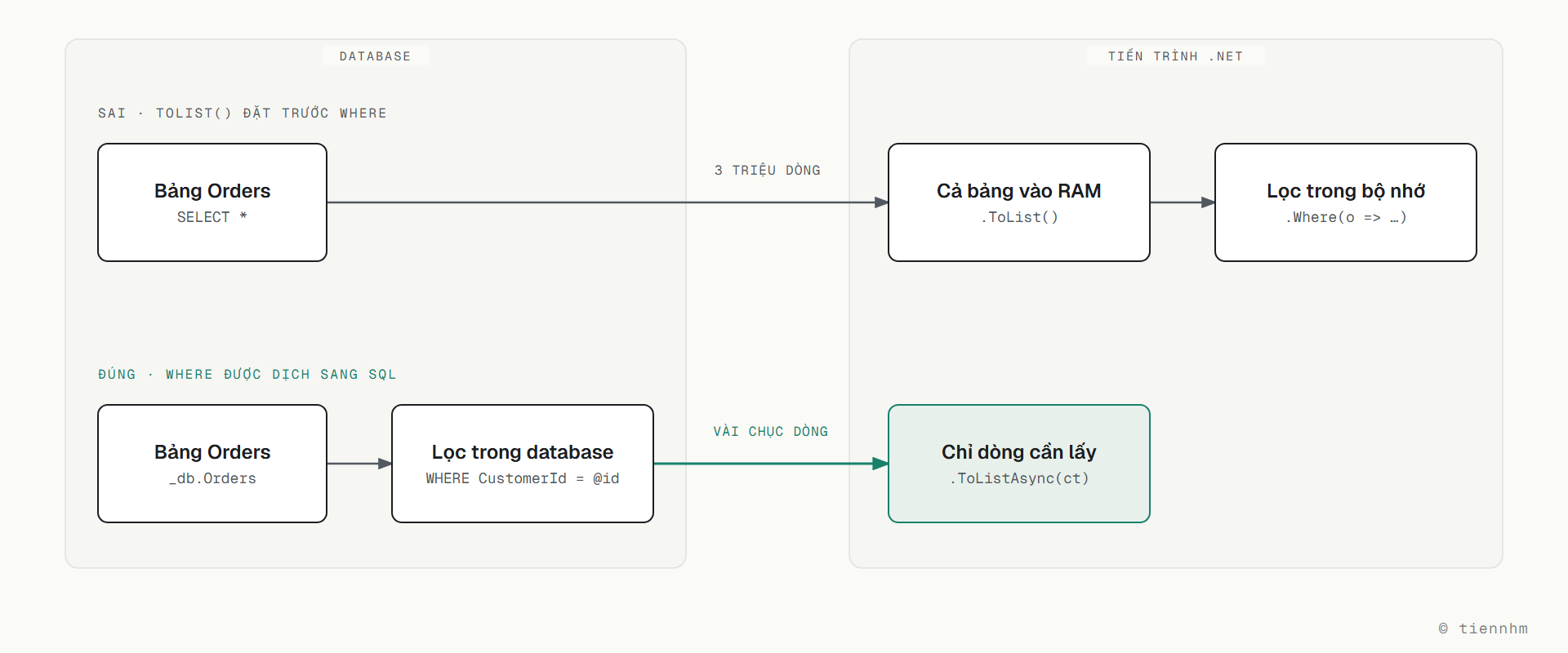Click the "Bảng Orders" title above "_db.Orders"

[212, 452]
